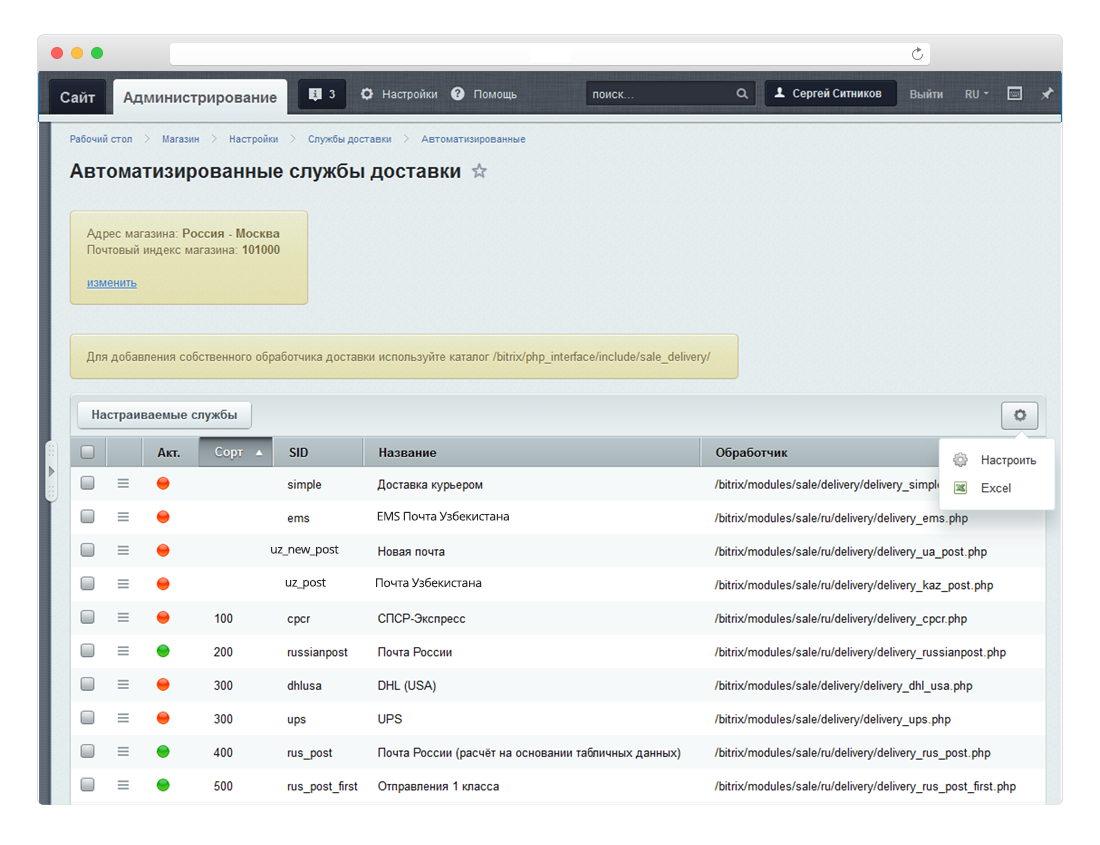1100x845 pixels.
Task: Open the RU language dropdown
Action: 976,94
